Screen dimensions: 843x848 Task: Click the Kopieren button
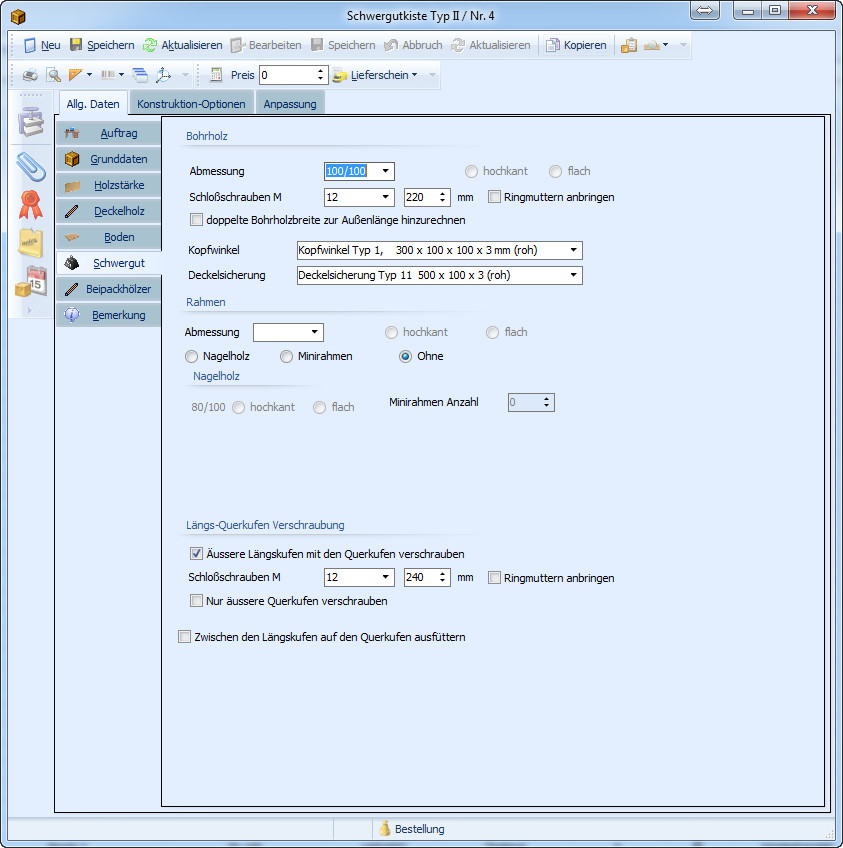(x=576, y=45)
